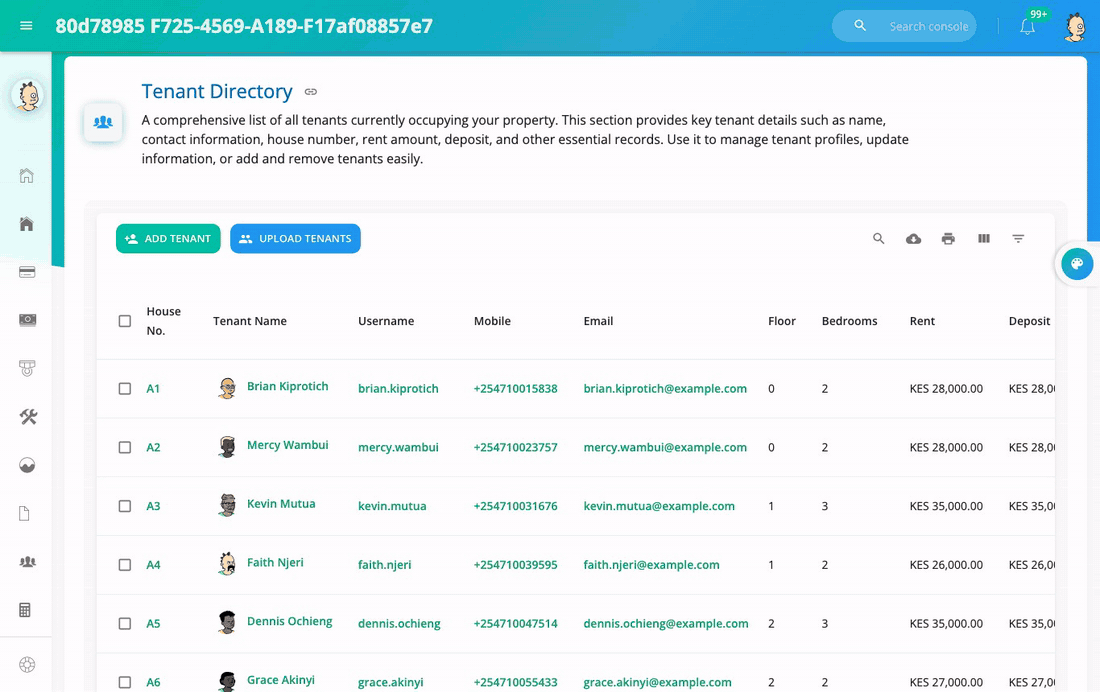Open username grace.akinyi link
This screenshot has width=1100, height=692.
tap(391, 682)
